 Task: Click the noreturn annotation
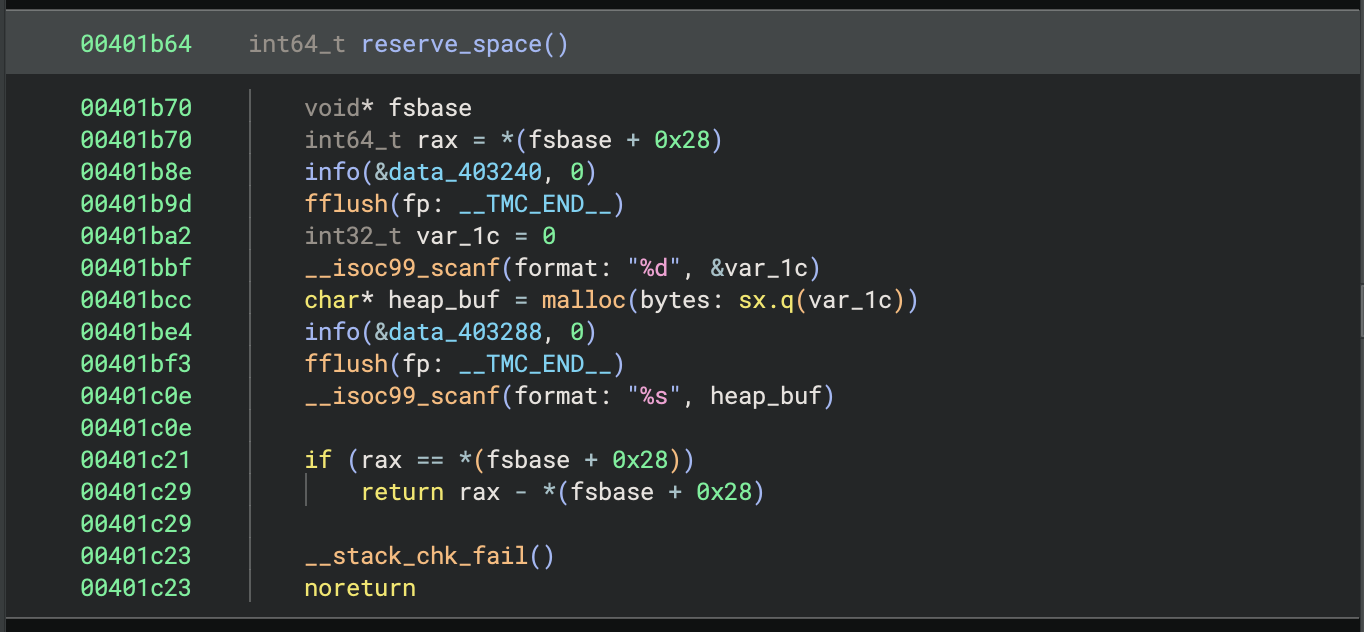click(359, 587)
